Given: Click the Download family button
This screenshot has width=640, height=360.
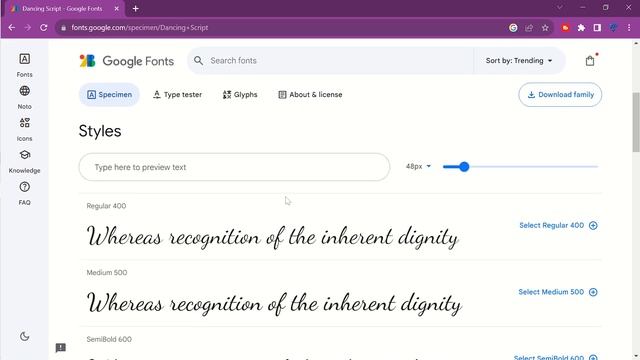Looking at the screenshot, I should pos(560,95).
